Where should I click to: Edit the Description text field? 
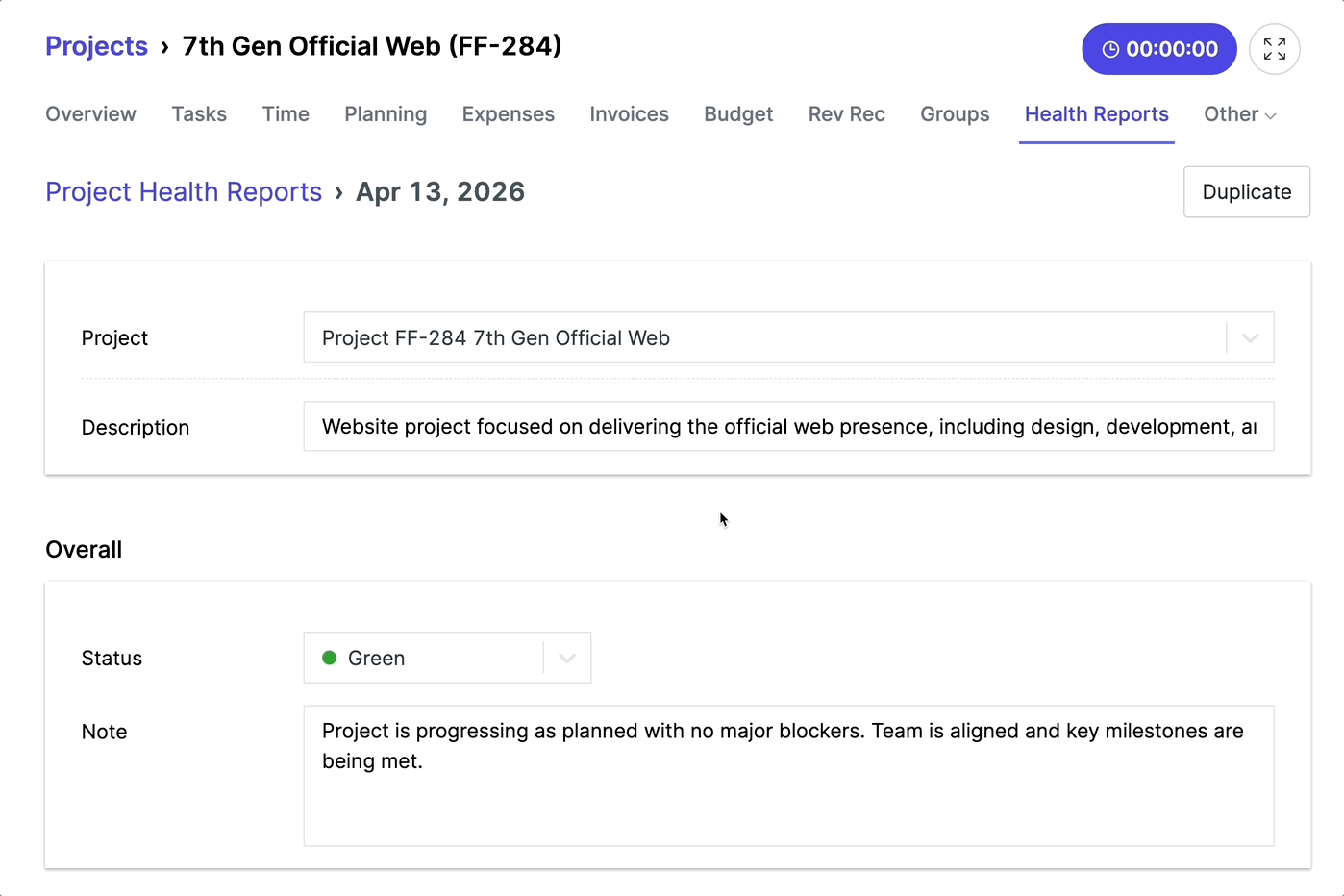[788, 426]
